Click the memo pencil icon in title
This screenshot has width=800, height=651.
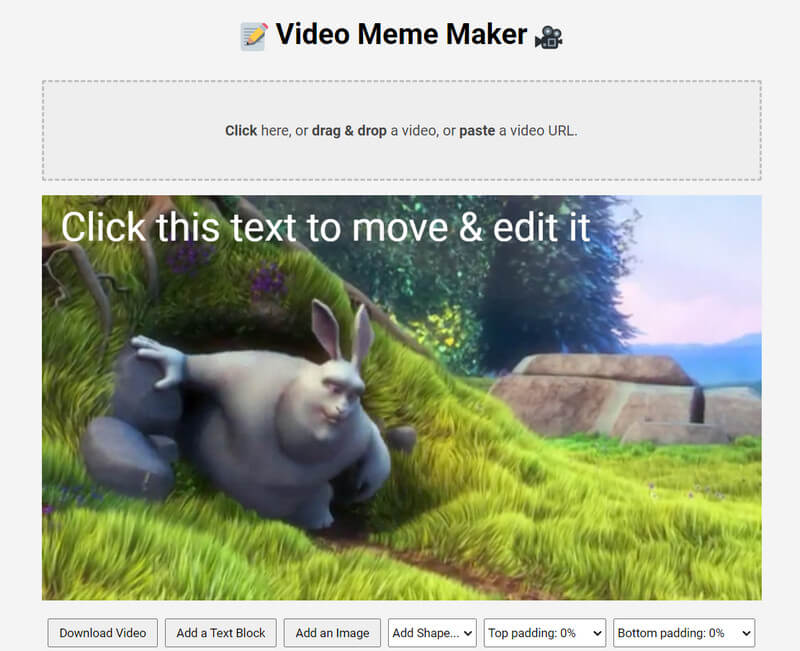254,36
